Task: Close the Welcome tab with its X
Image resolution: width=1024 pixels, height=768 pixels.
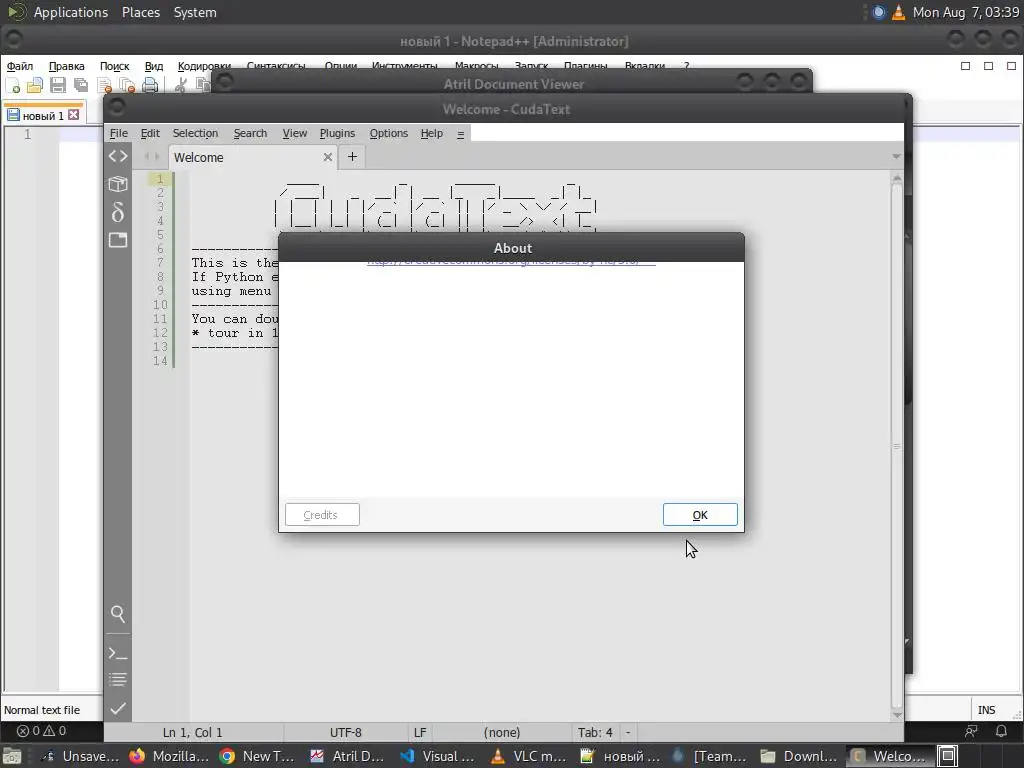Action: click(328, 157)
